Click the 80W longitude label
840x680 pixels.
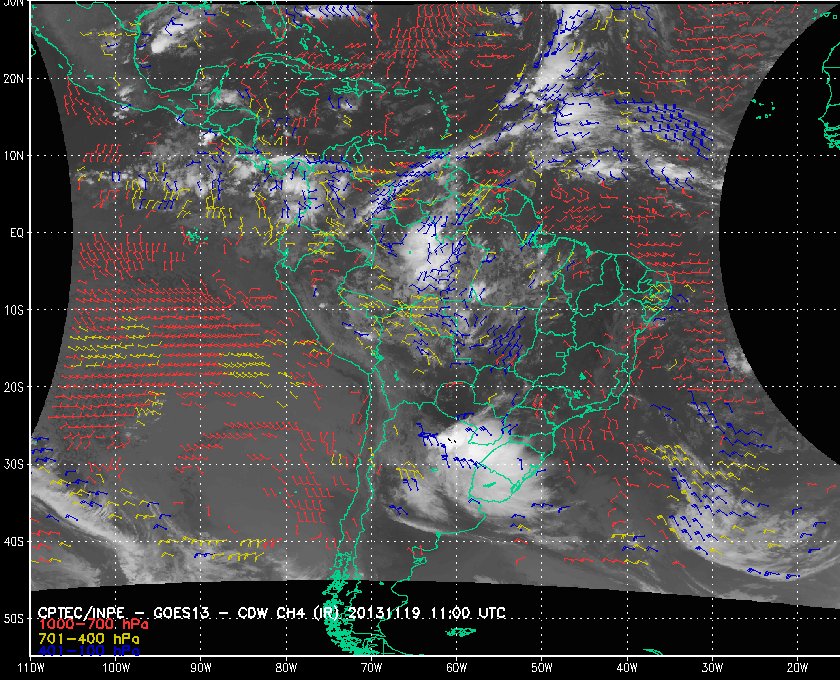pos(286,668)
